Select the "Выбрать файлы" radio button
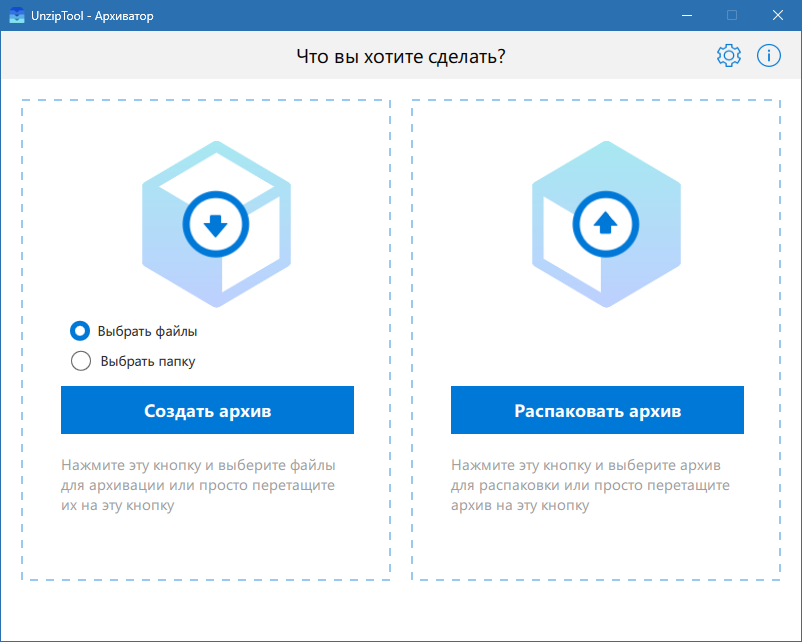The height and width of the screenshot is (642, 802). pyautogui.click(x=80, y=332)
